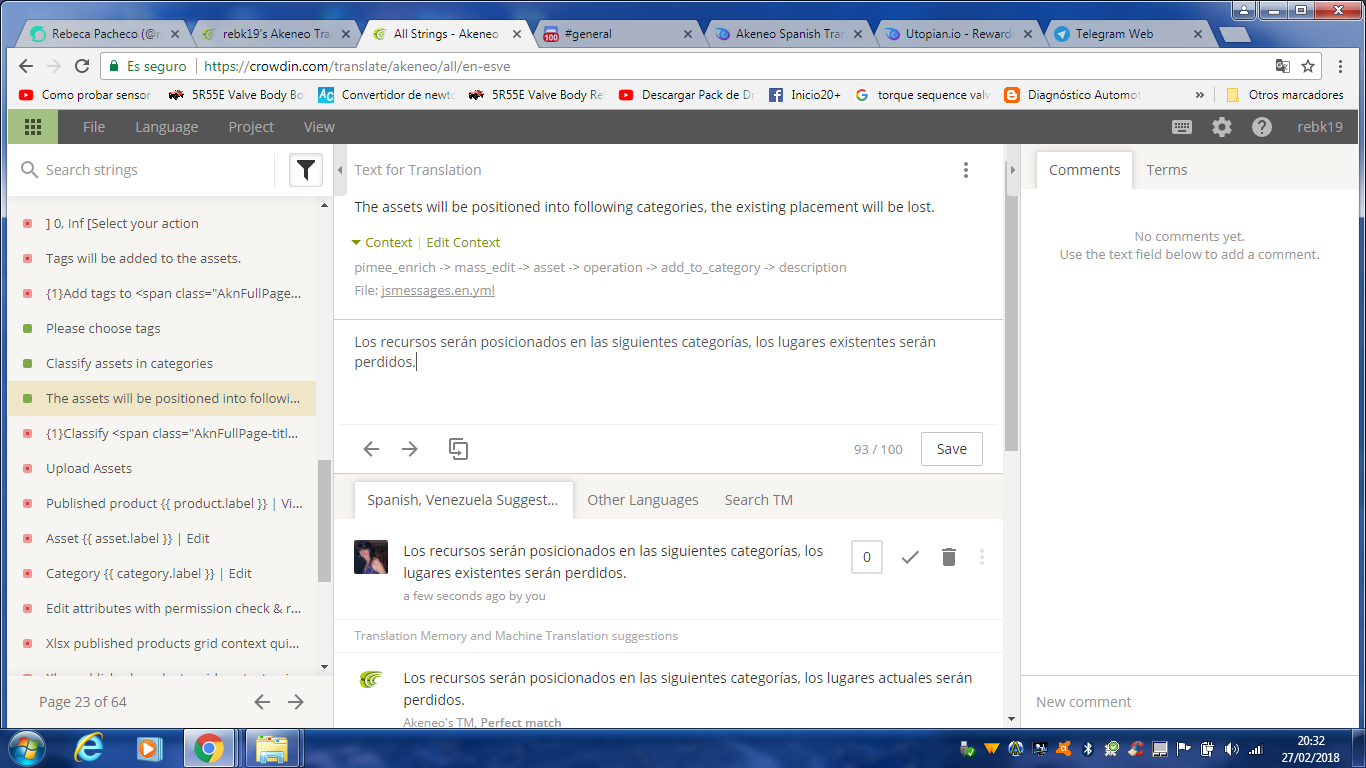Image resolution: width=1366 pixels, height=768 pixels.
Task: Switch to the Search TM tab
Action: click(x=759, y=500)
